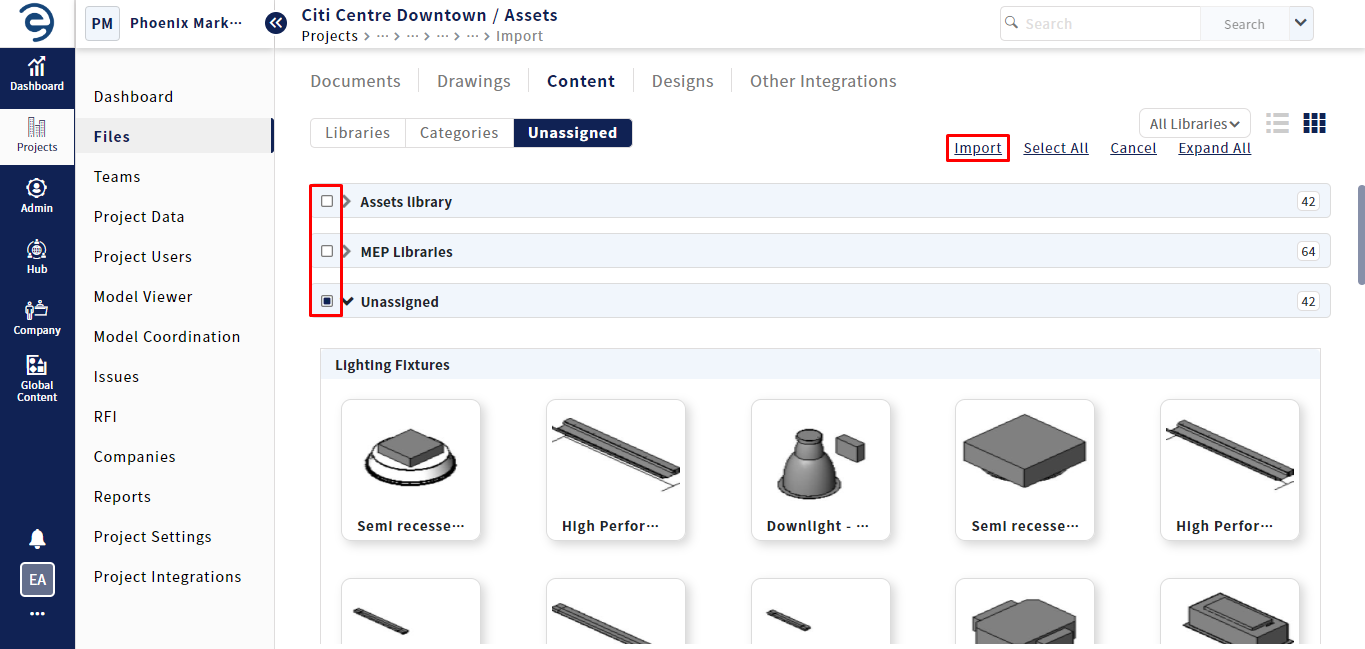1365x649 pixels.
Task: Collapse sidebar with double-chevron icon
Action: click(276, 23)
